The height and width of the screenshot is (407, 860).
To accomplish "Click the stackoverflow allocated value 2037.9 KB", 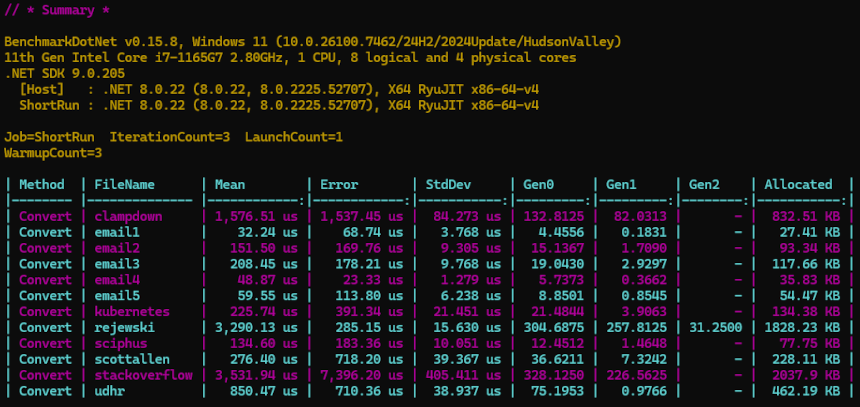I will click(806, 376).
